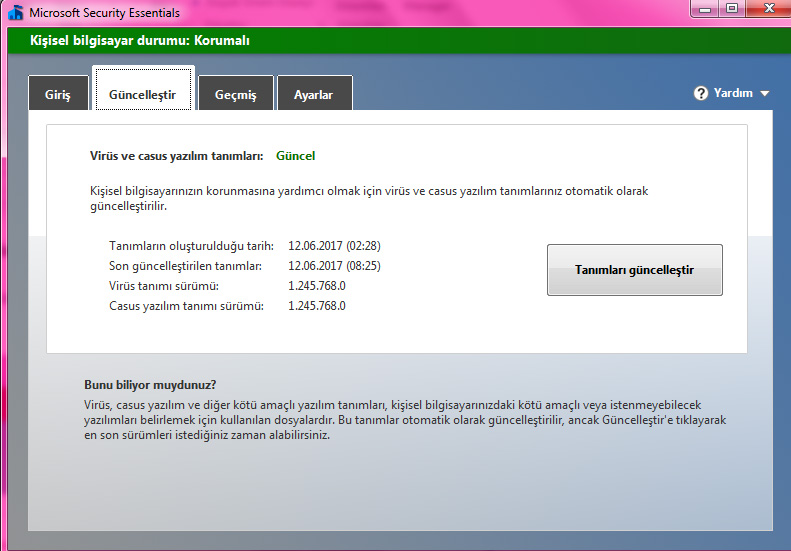This screenshot has height=551, width=791.
Task: Open the Yardım help menu label
Action: click(733, 93)
